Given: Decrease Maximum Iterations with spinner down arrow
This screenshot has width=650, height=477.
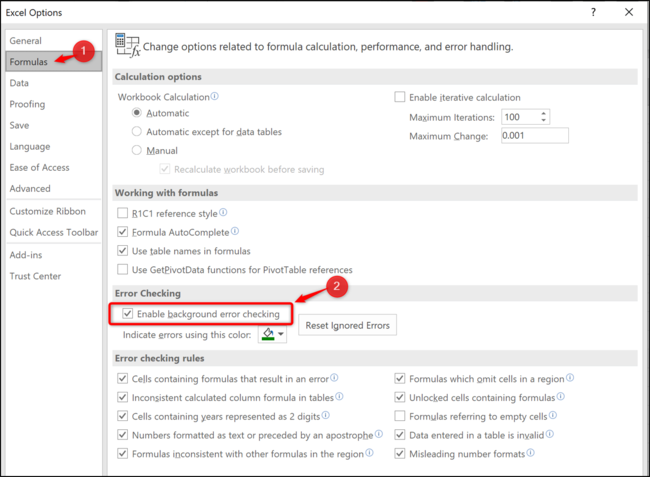Looking at the screenshot, I should coord(543,121).
